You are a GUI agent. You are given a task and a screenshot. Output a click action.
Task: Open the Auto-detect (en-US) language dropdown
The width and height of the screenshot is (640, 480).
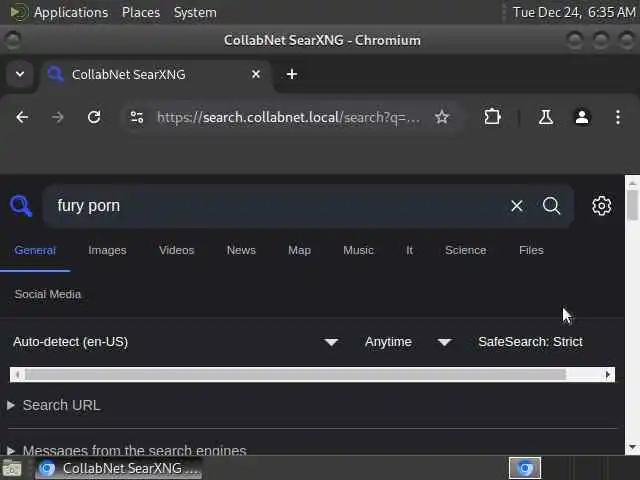tap(176, 342)
